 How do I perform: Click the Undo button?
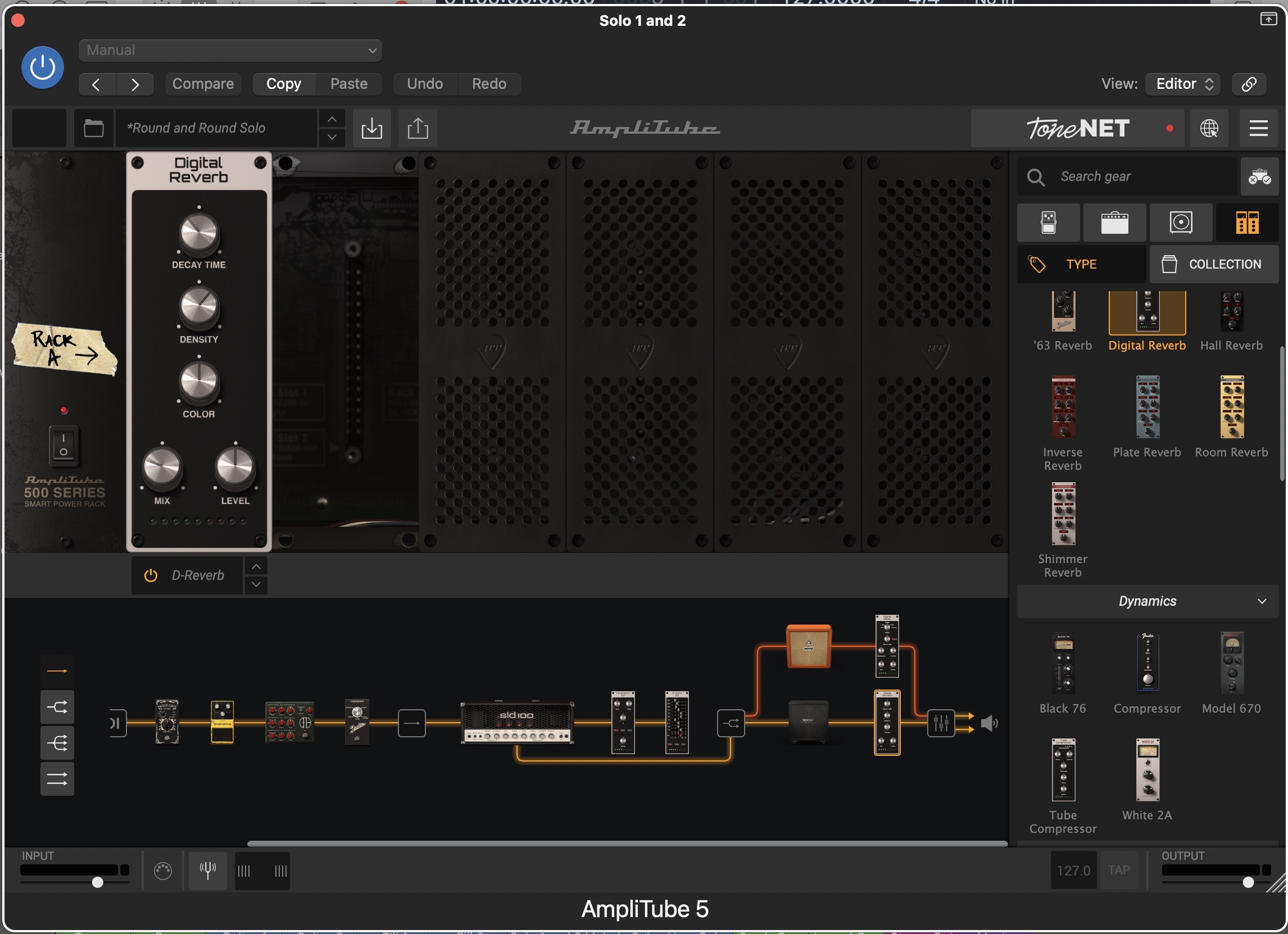[425, 84]
